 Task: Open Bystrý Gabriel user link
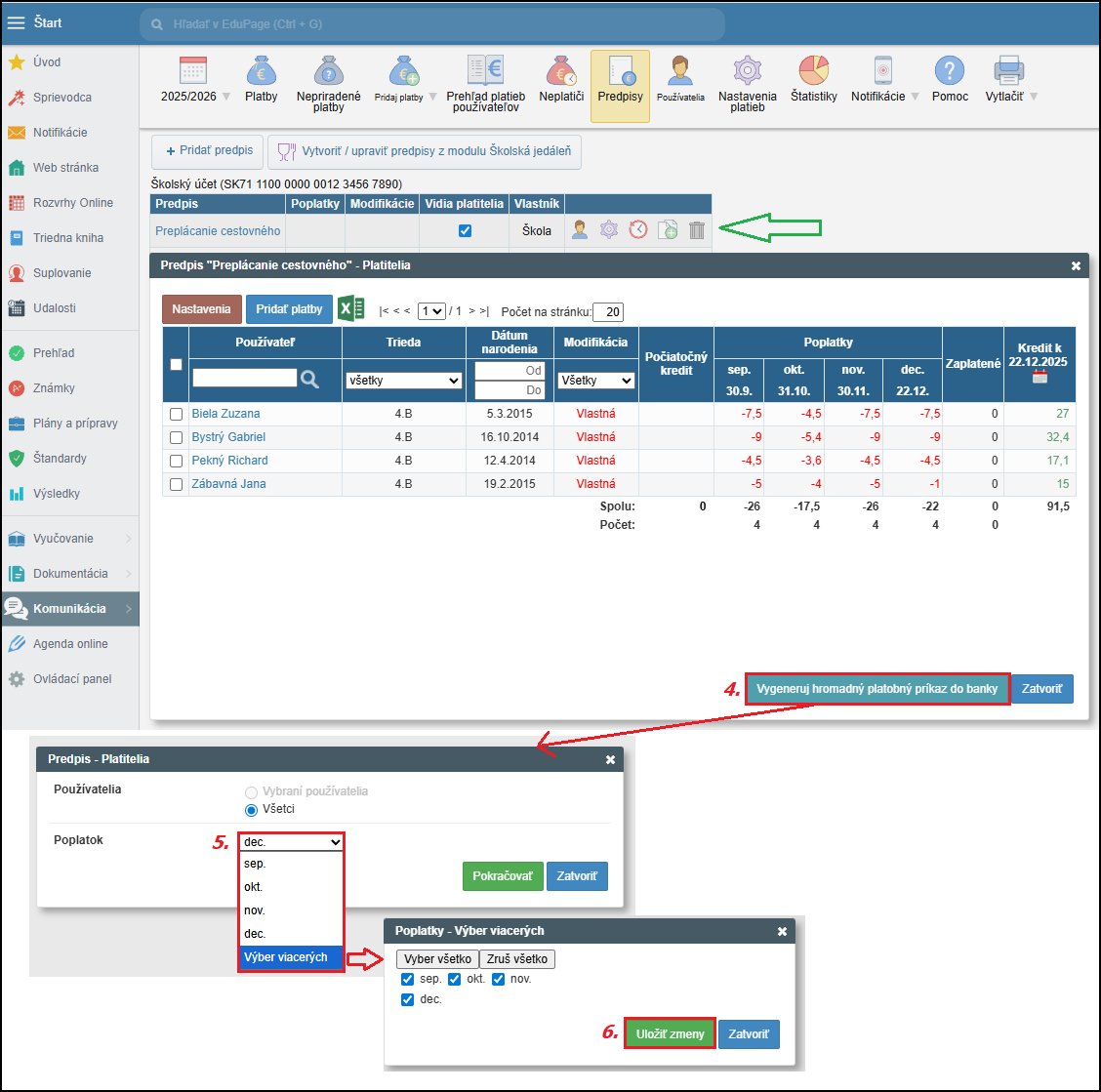(x=228, y=437)
